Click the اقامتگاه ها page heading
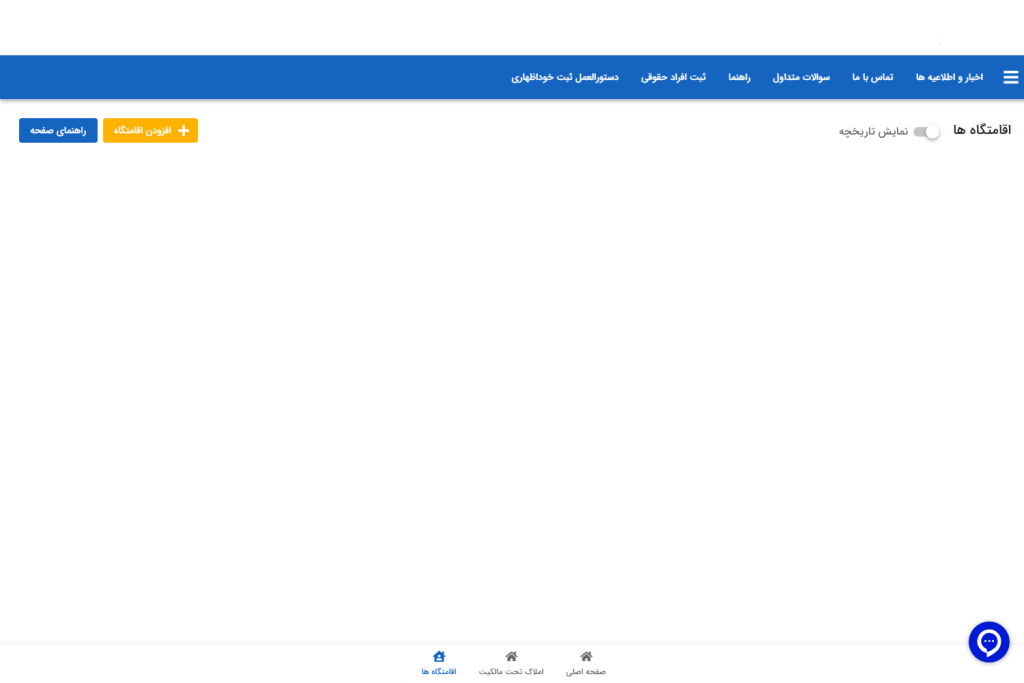This screenshot has width=1024, height=683. [x=981, y=131]
